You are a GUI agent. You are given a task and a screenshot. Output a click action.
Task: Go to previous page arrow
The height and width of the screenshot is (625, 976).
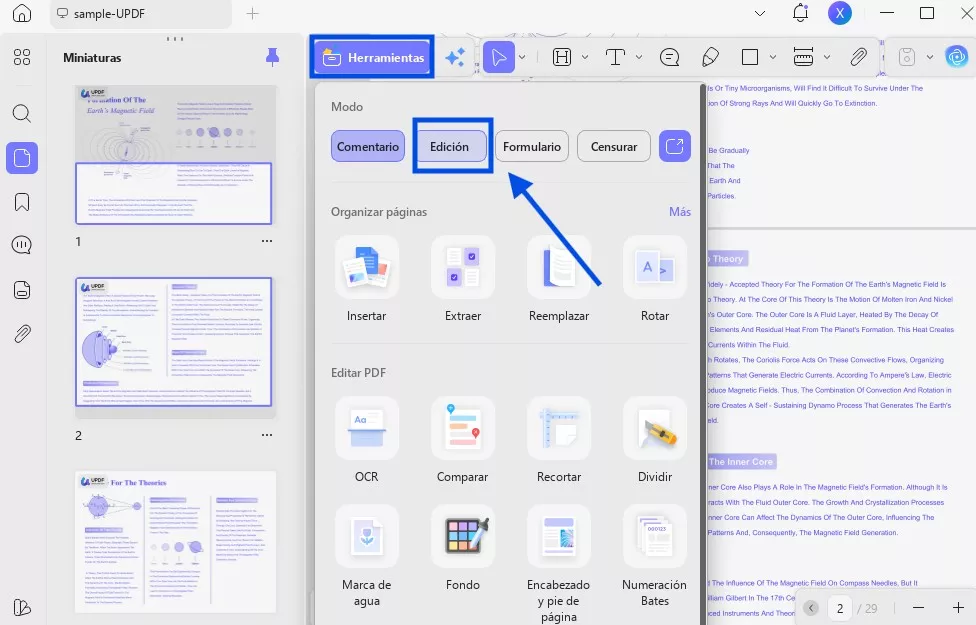811,608
